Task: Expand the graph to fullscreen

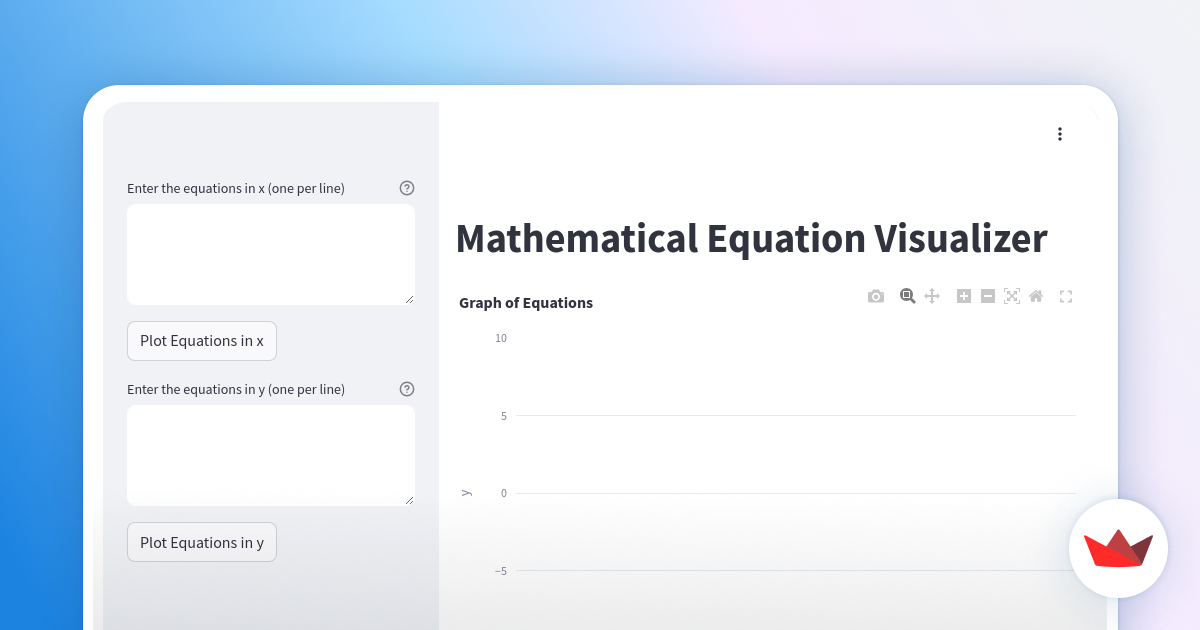Action: (x=1065, y=296)
